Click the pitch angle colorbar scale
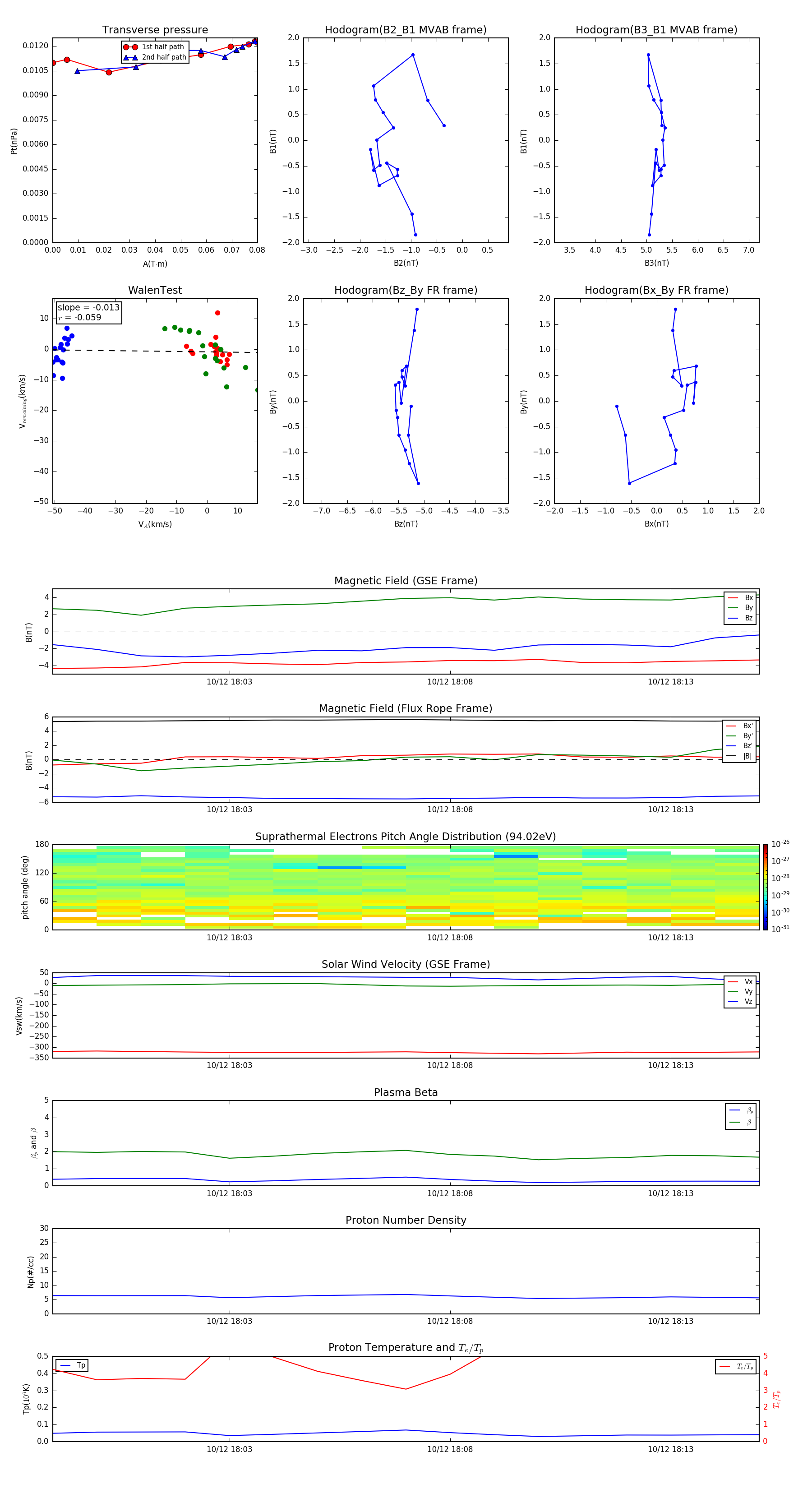The width and height of the screenshot is (812, 1489). (x=765, y=887)
